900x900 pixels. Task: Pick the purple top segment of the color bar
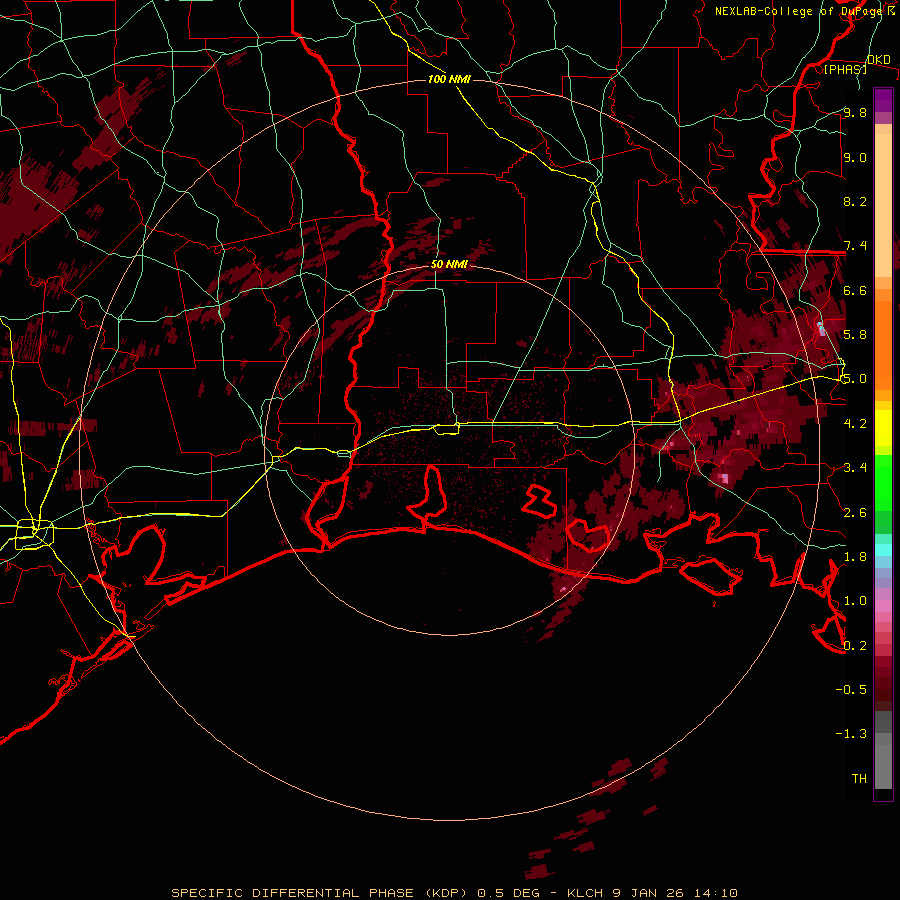[x=883, y=100]
